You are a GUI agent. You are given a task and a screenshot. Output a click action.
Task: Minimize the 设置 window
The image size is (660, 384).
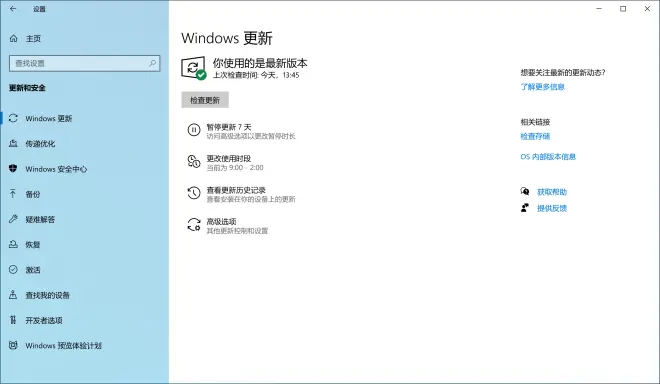[x=599, y=9]
